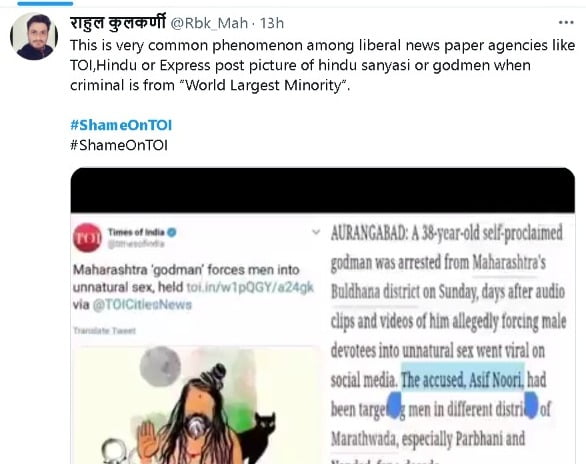
Task: Expand the embedded tweet's chevron dropdown
Action: coord(316,232)
